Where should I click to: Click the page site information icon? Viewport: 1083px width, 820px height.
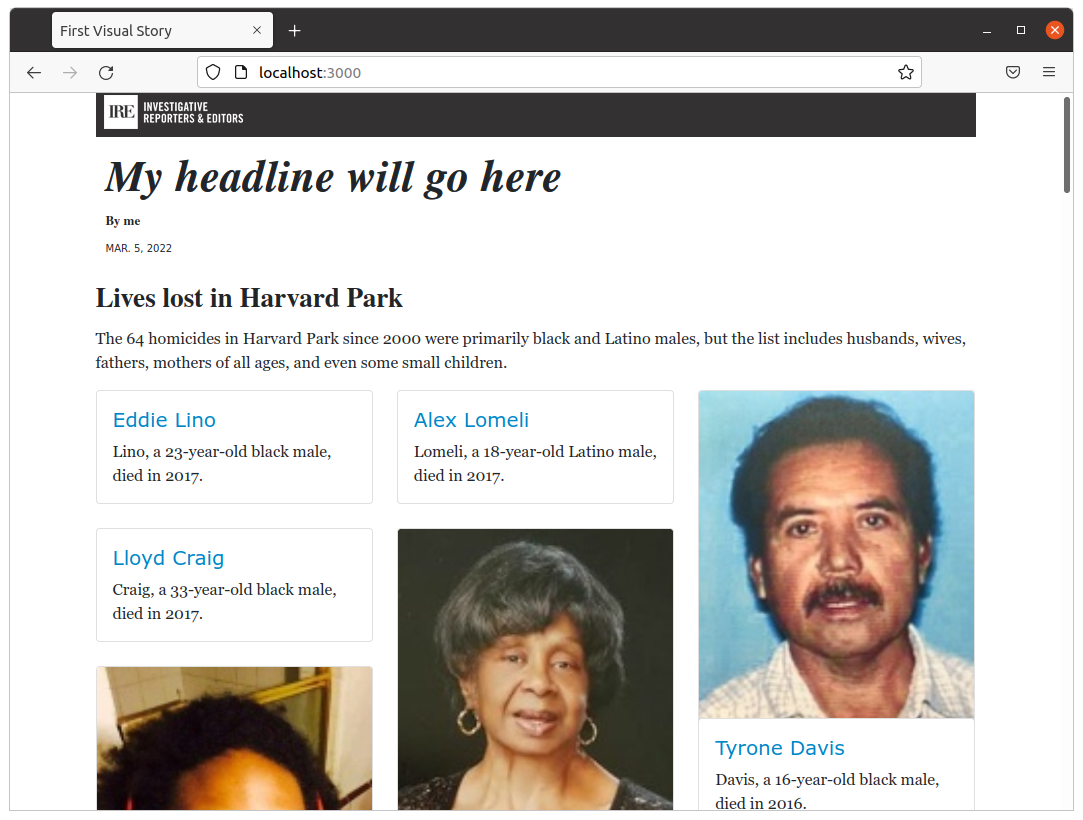point(240,72)
